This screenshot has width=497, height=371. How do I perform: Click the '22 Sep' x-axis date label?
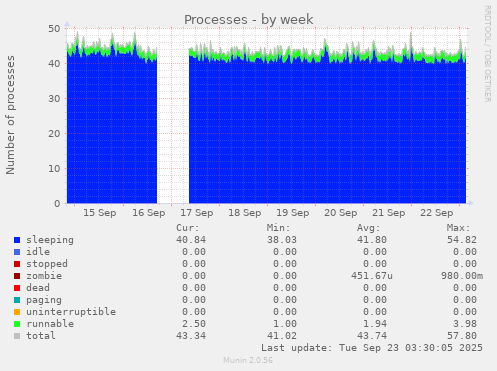click(437, 213)
